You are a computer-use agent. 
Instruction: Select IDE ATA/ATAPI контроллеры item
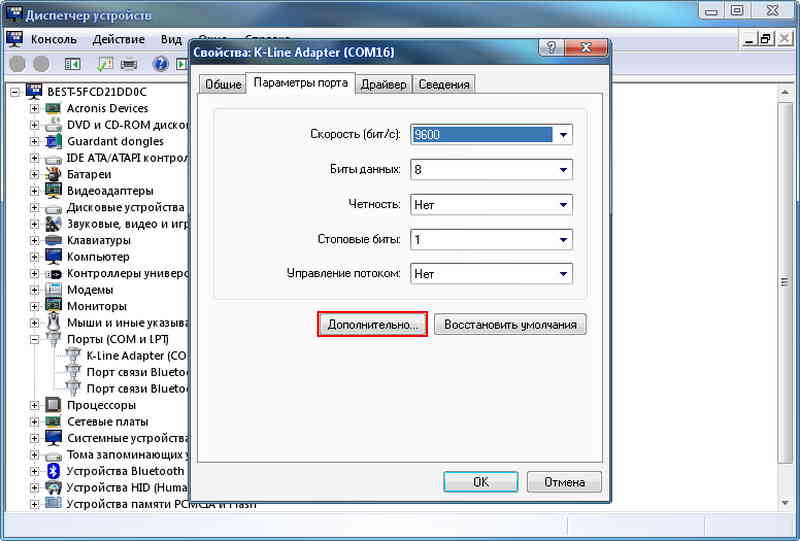[128, 158]
